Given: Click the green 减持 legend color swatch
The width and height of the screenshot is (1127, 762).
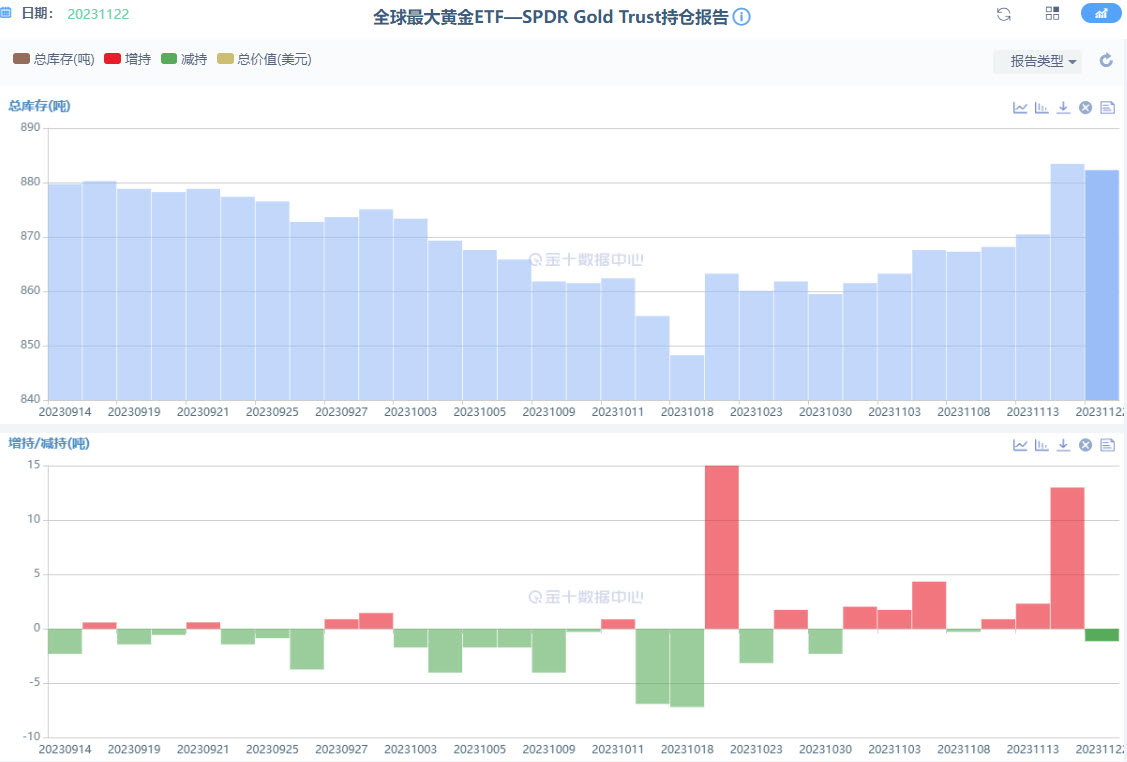Looking at the screenshot, I should [x=169, y=59].
